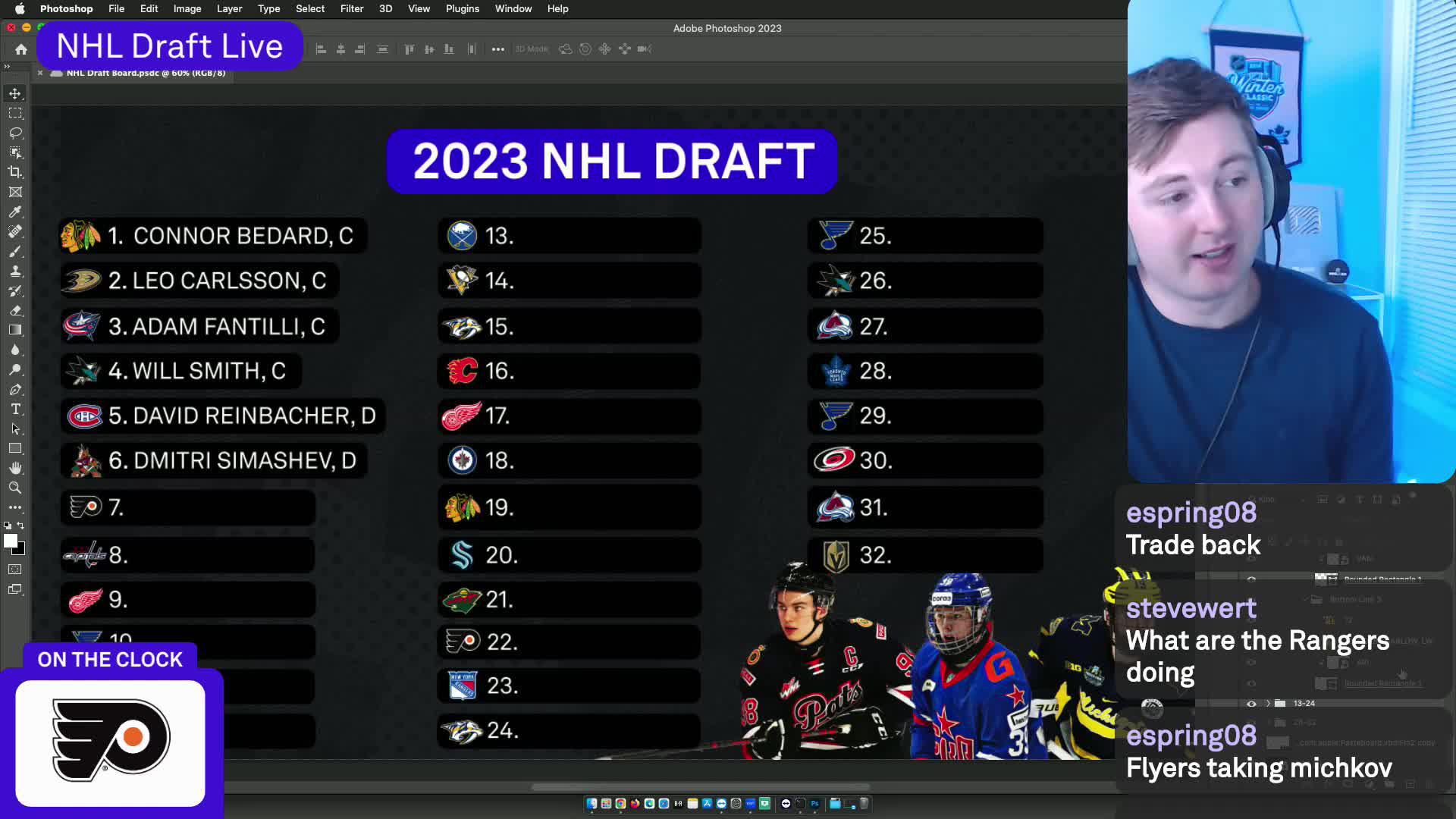Align bottom edges in options bar
The height and width of the screenshot is (819, 1456).
click(449, 49)
